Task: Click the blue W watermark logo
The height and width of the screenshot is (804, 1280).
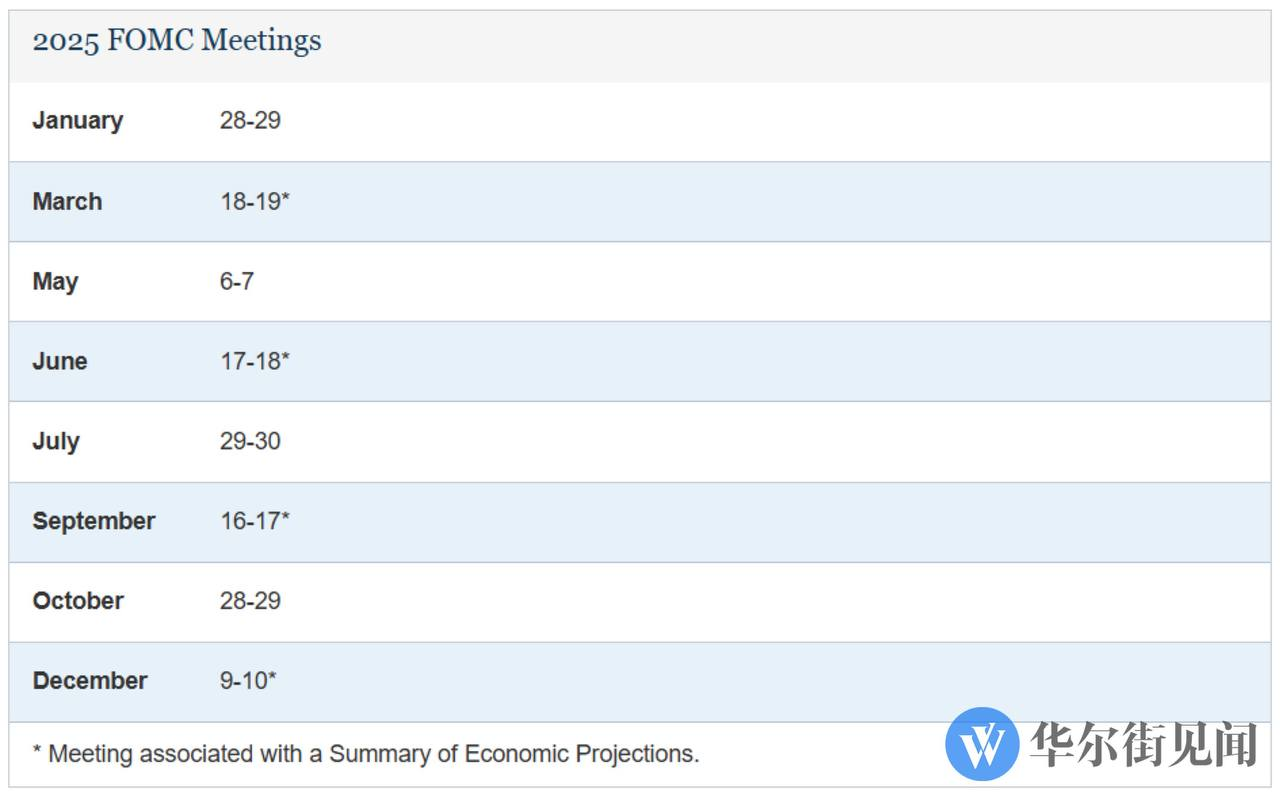Action: coord(982,744)
